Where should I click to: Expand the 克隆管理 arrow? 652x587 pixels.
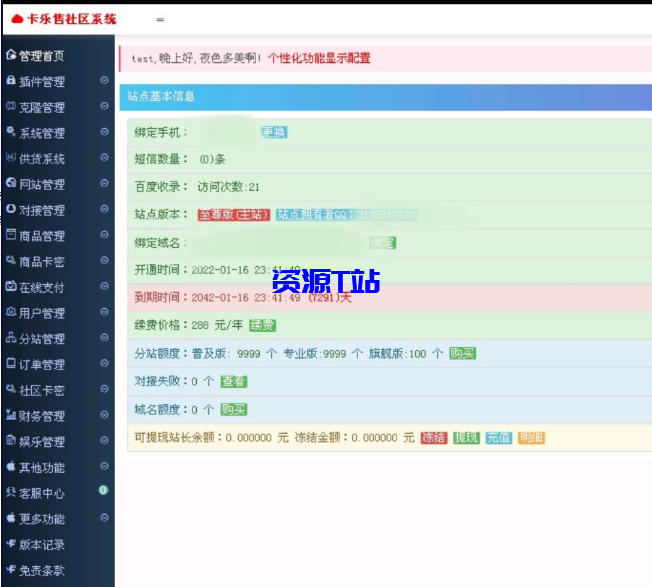(x=104, y=106)
